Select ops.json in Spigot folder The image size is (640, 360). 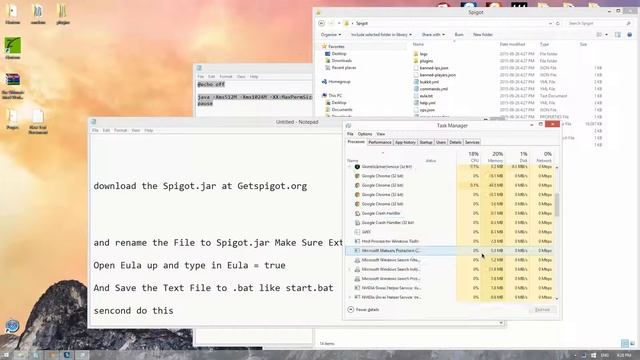pos(427,109)
